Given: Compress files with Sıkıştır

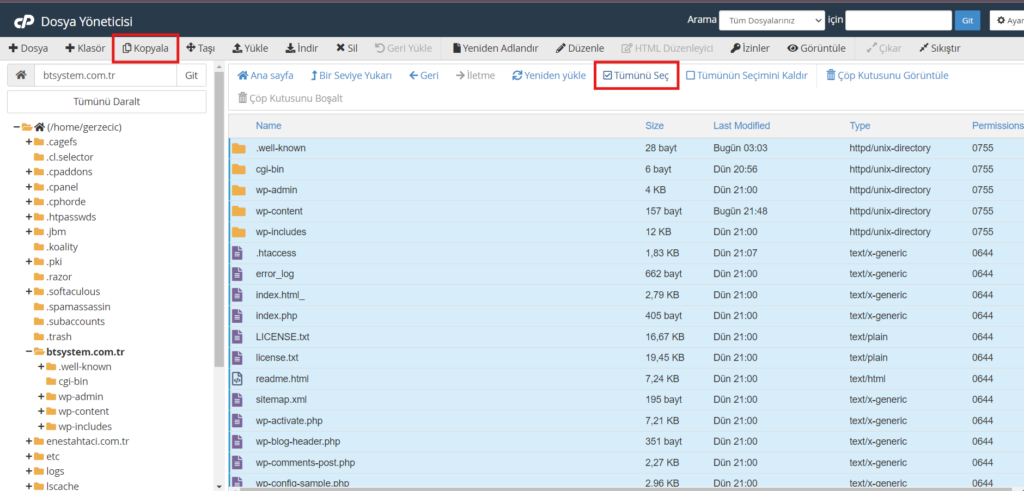Looking at the screenshot, I should (939, 48).
